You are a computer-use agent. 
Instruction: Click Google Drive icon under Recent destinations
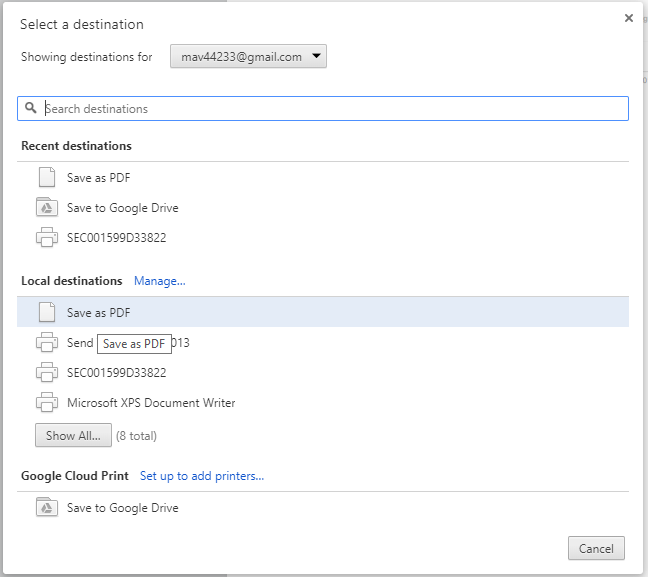(x=46, y=208)
